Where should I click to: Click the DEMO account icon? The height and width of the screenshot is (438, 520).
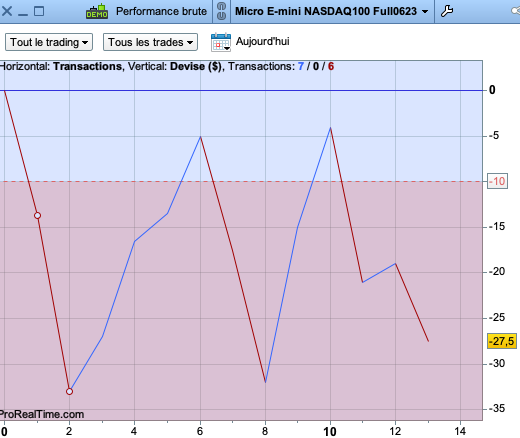tap(97, 12)
